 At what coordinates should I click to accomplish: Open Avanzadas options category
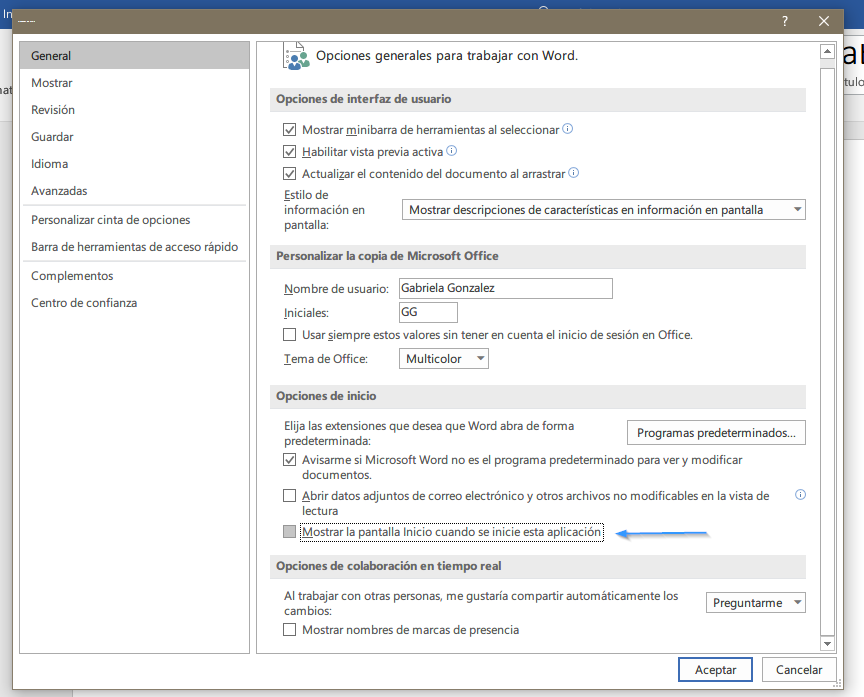point(134,191)
